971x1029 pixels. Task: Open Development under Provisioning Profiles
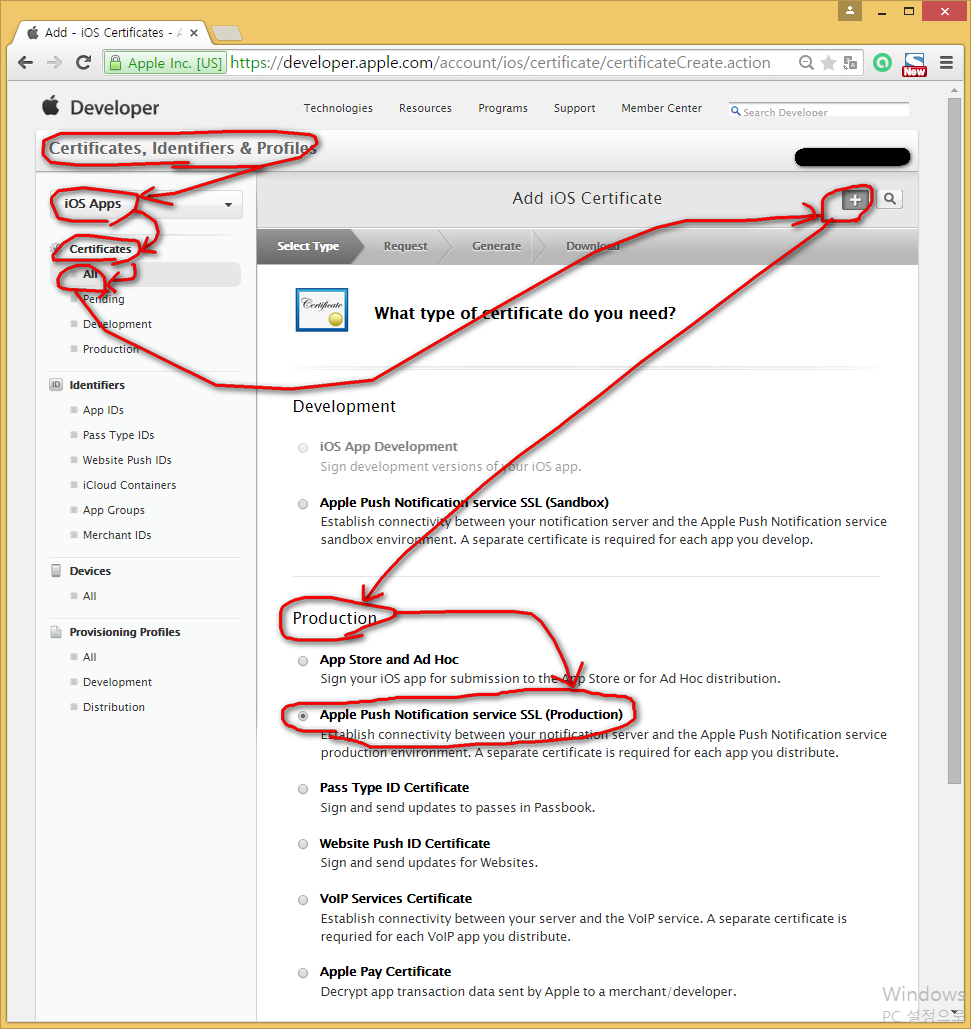(x=117, y=682)
